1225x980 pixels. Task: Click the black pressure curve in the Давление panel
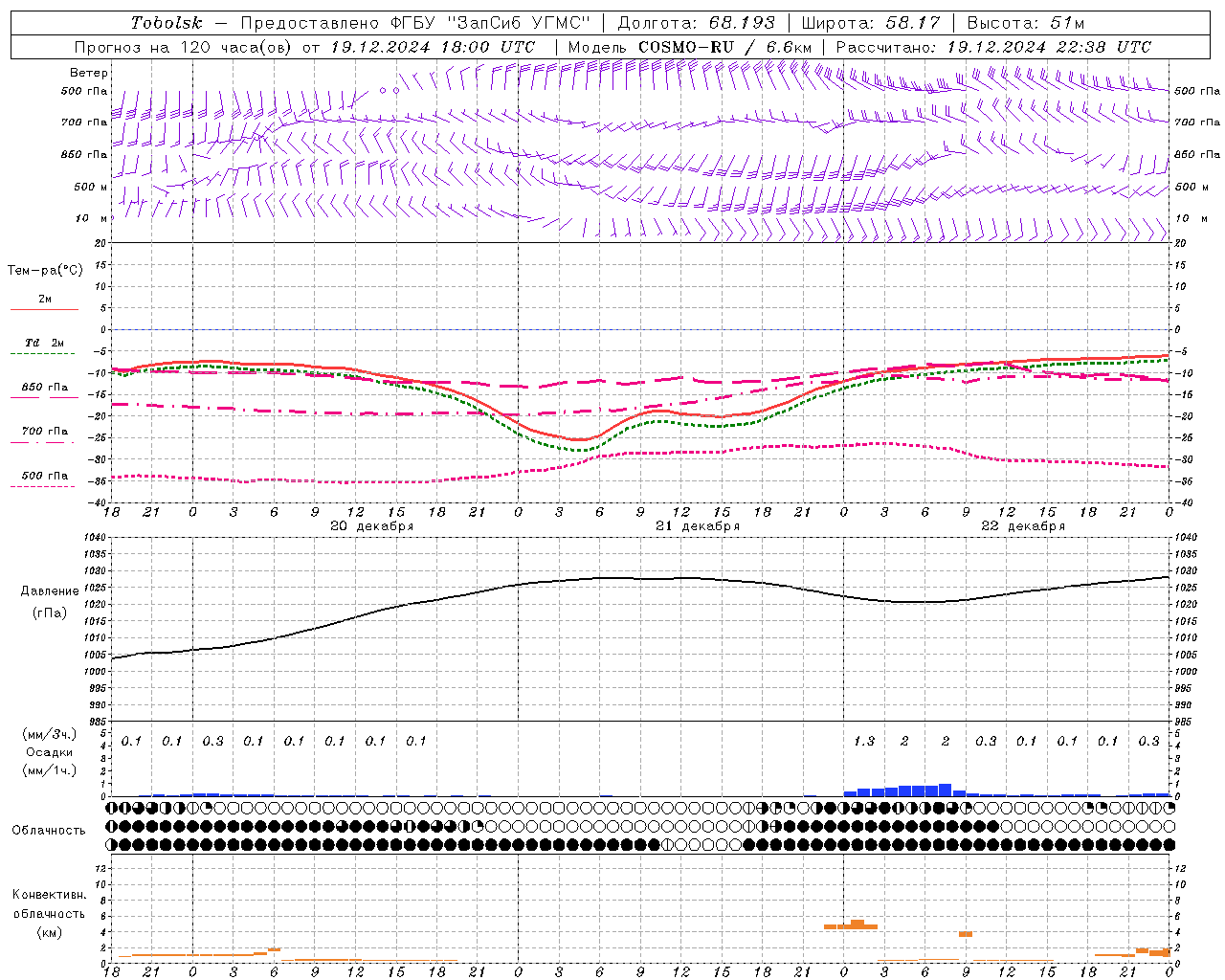click(x=640, y=578)
